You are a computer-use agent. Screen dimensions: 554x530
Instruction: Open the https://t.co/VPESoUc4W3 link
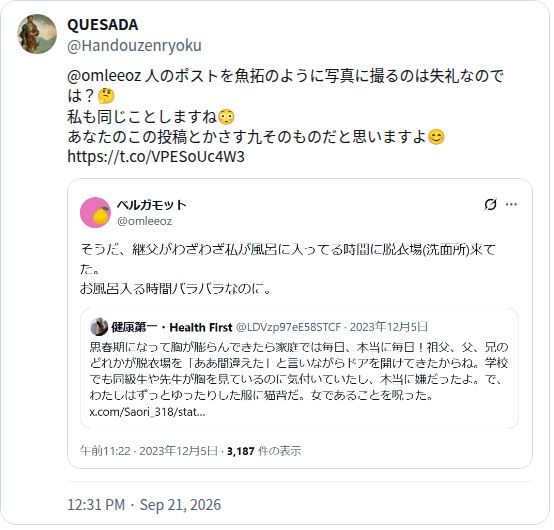pos(156,157)
